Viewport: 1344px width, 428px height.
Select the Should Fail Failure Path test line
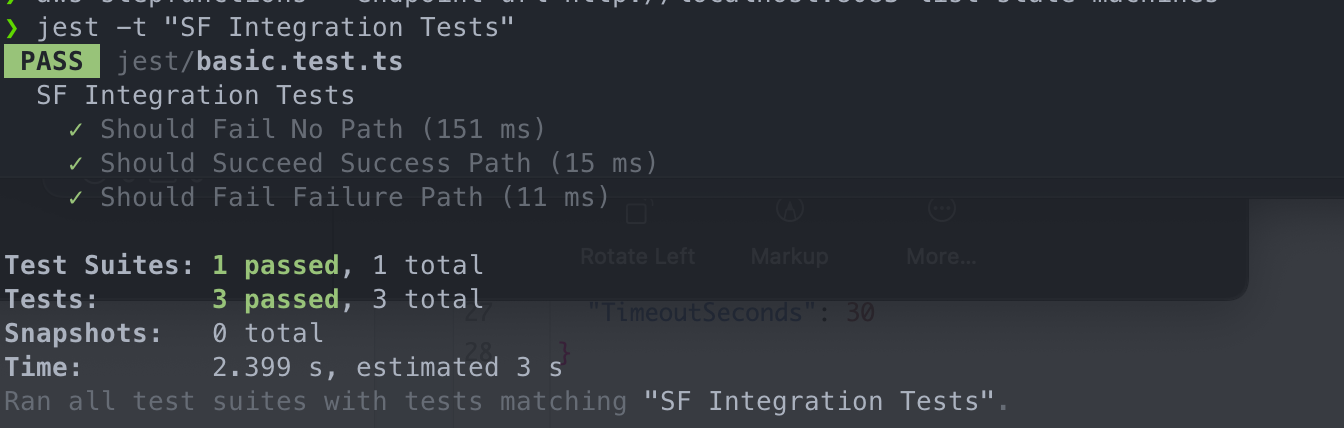pyautogui.click(x=354, y=198)
